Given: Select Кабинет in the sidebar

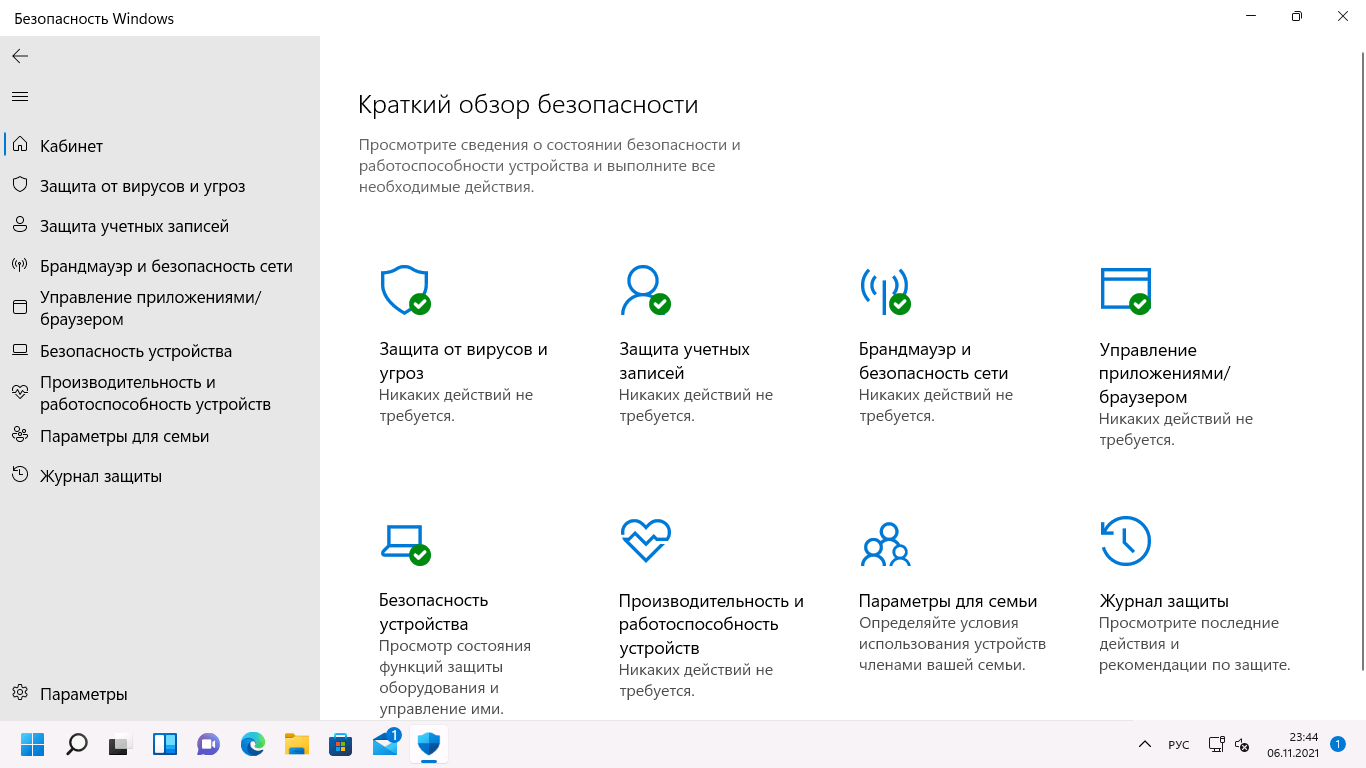Looking at the screenshot, I should click(160, 145).
